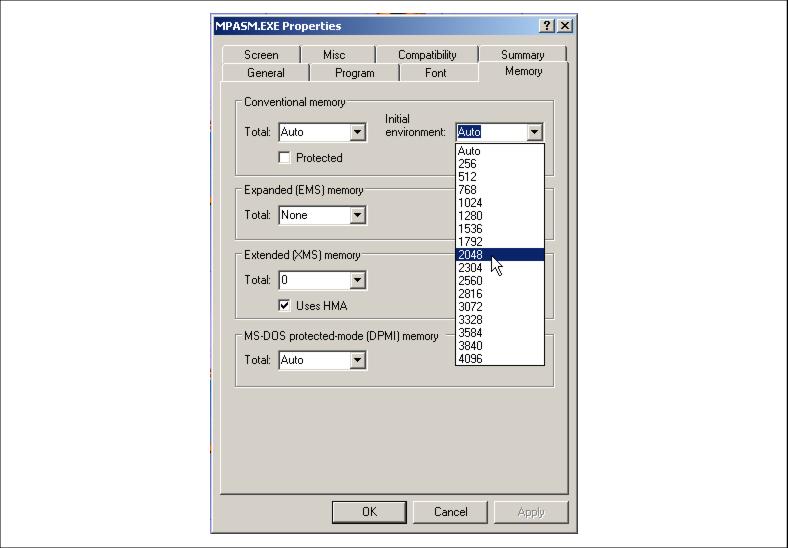Screen dimensions: 788x548
Task: Select 2304 in the dropdown list
Action: click(x=500, y=268)
